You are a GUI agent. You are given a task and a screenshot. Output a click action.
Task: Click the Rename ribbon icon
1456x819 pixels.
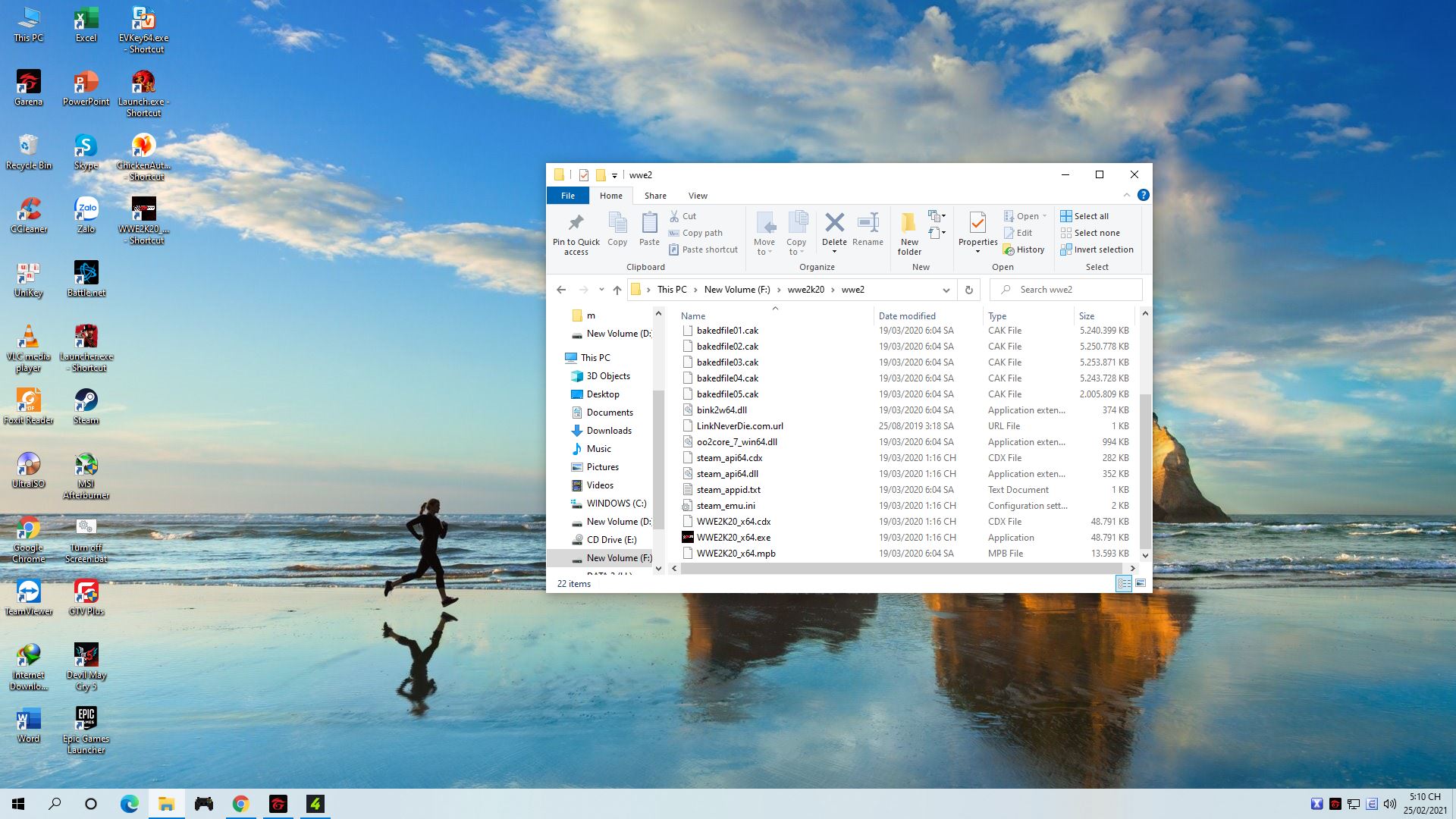868,223
